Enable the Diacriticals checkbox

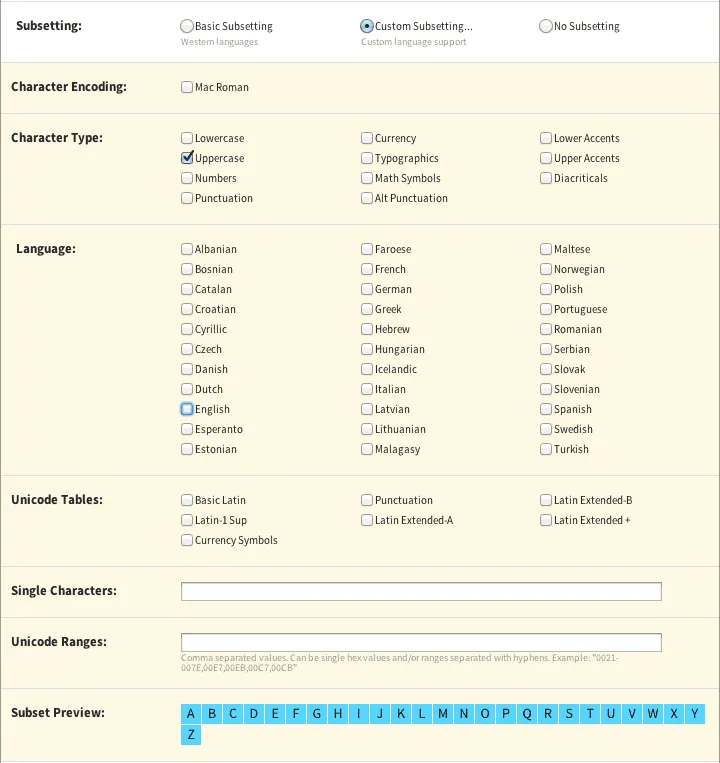[546, 179]
